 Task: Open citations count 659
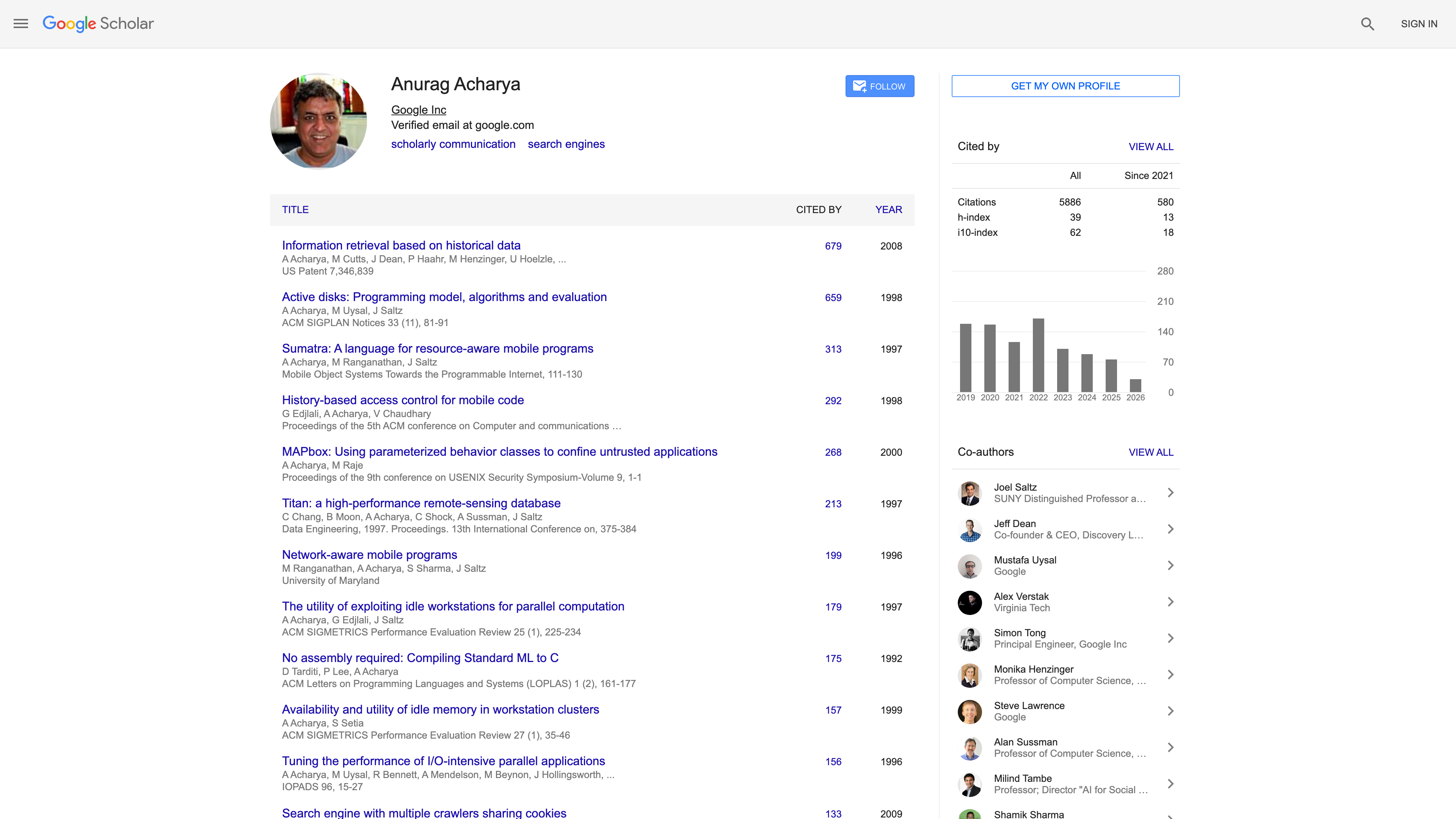point(833,297)
